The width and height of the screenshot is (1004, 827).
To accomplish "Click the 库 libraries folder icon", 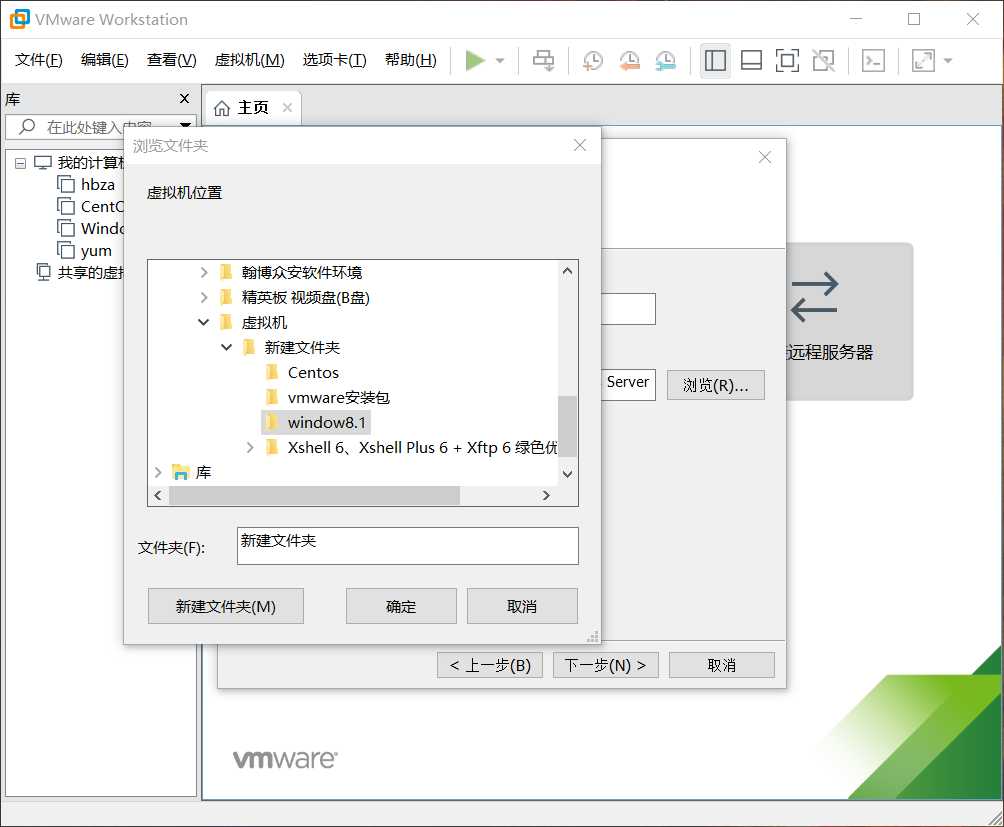I will tap(181, 472).
